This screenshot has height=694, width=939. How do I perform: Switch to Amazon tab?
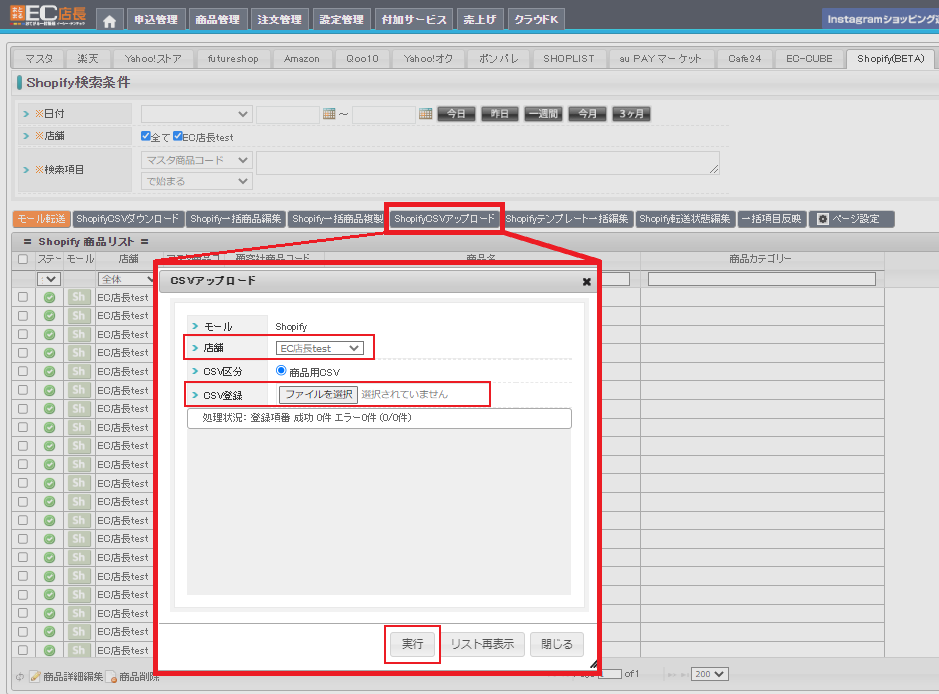(301, 59)
